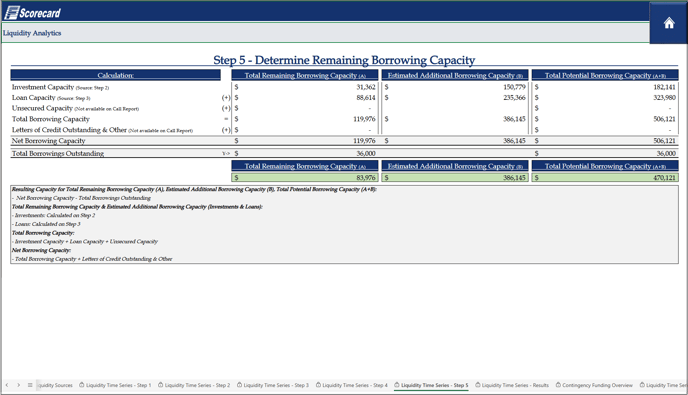Click the Liquidity Analytics heading

click(32, 33)
